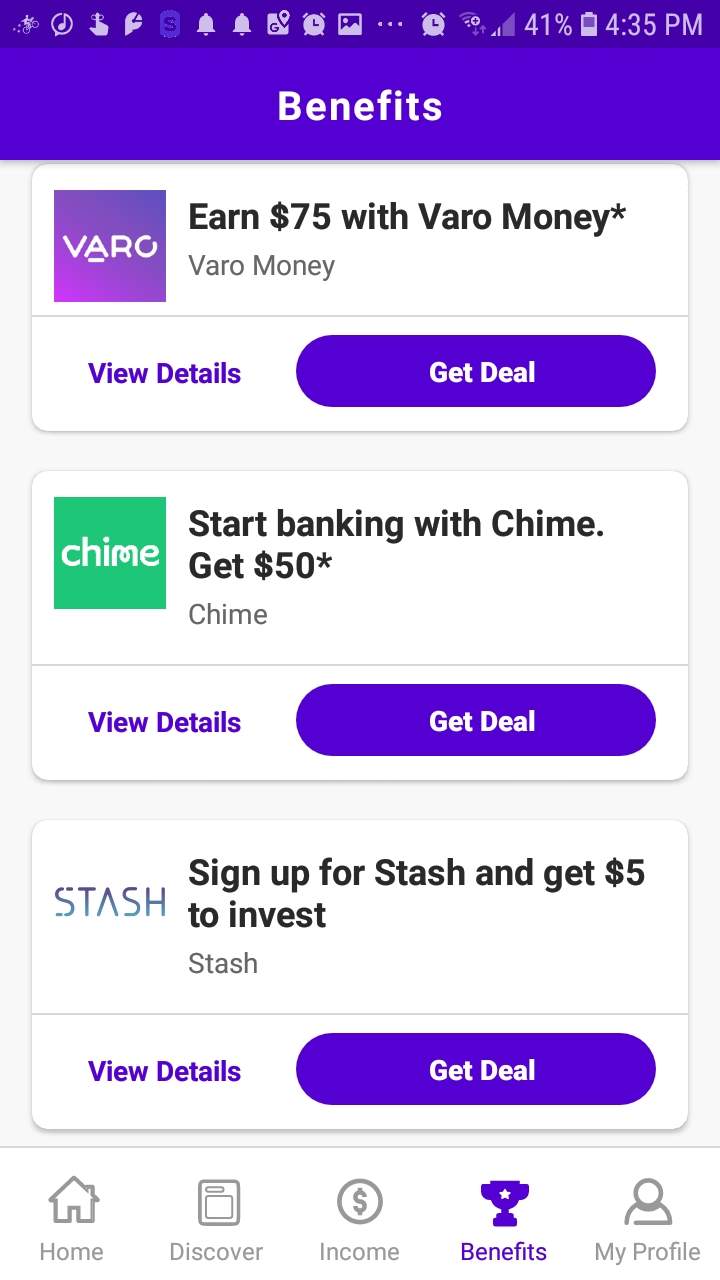View Details for Chime offer
This screenshot has width=720, height=1280.
click(165, 722)
